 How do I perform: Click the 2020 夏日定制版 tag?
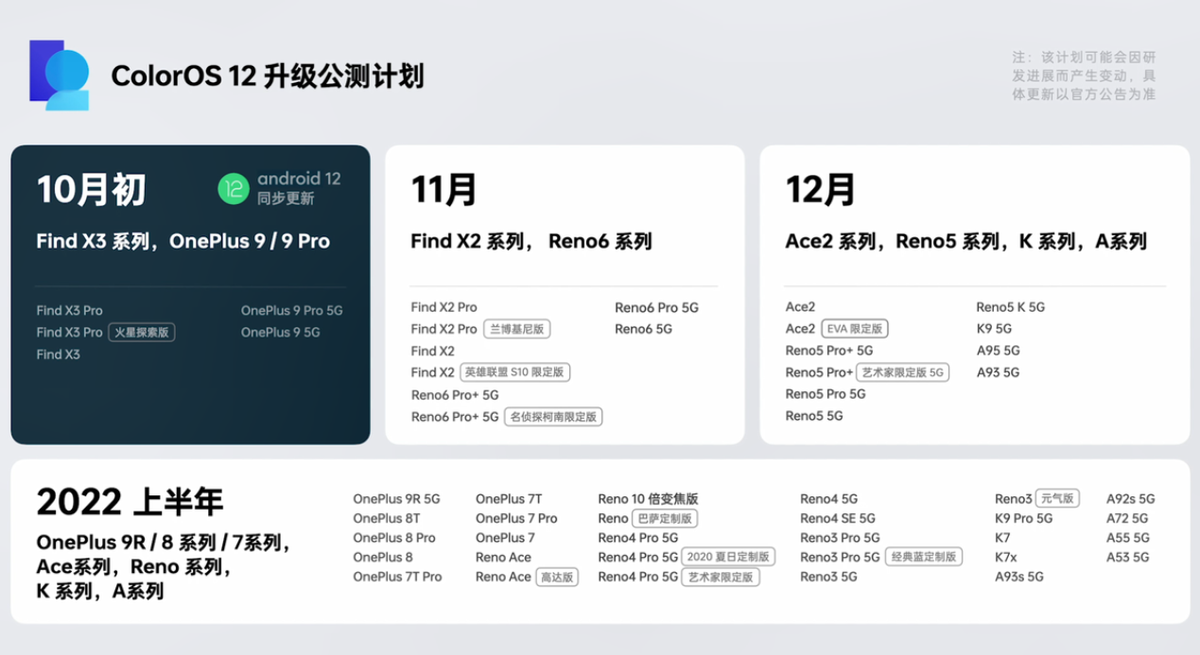[729, 557]
